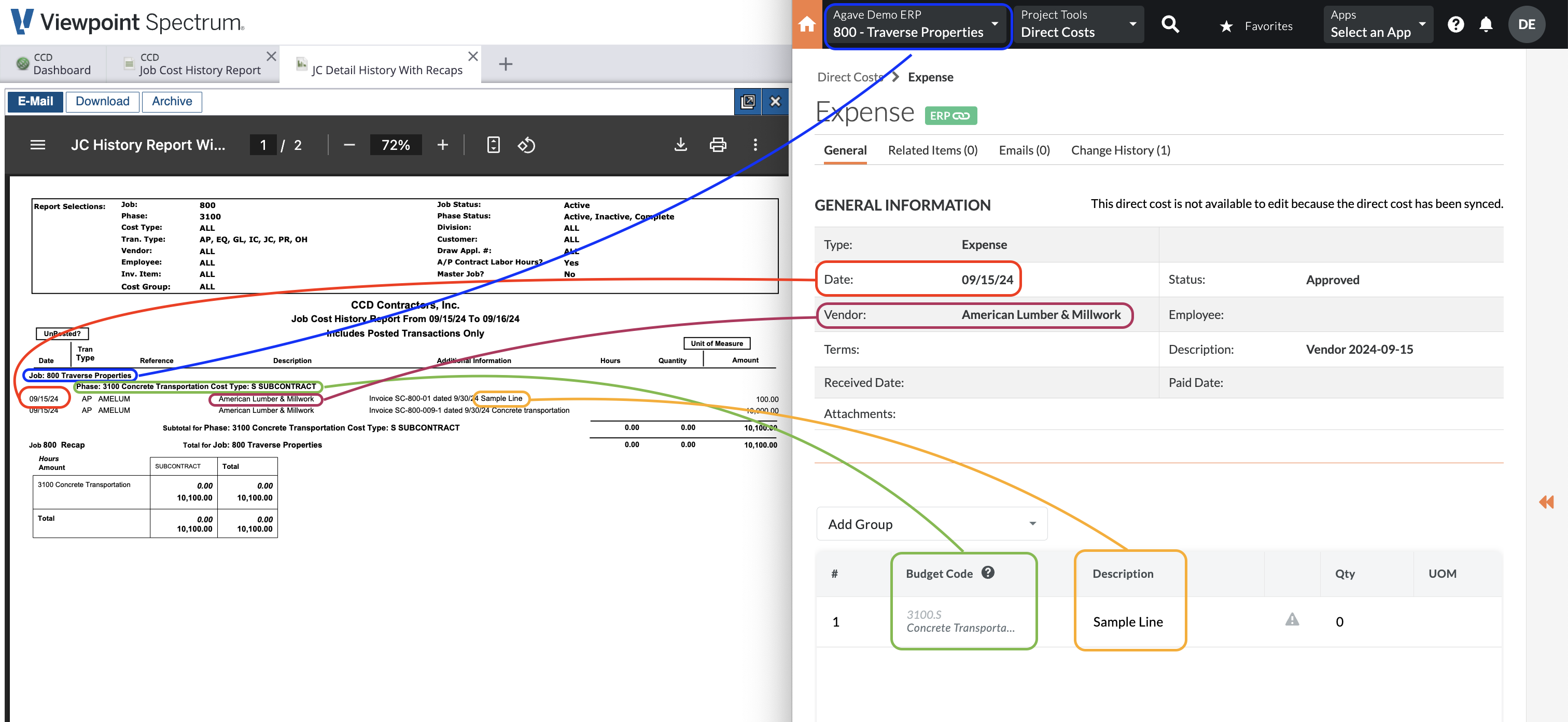The height and width of the screenshot is (722, 1568).
Task: Select the General tab
Action: point(845,150)
